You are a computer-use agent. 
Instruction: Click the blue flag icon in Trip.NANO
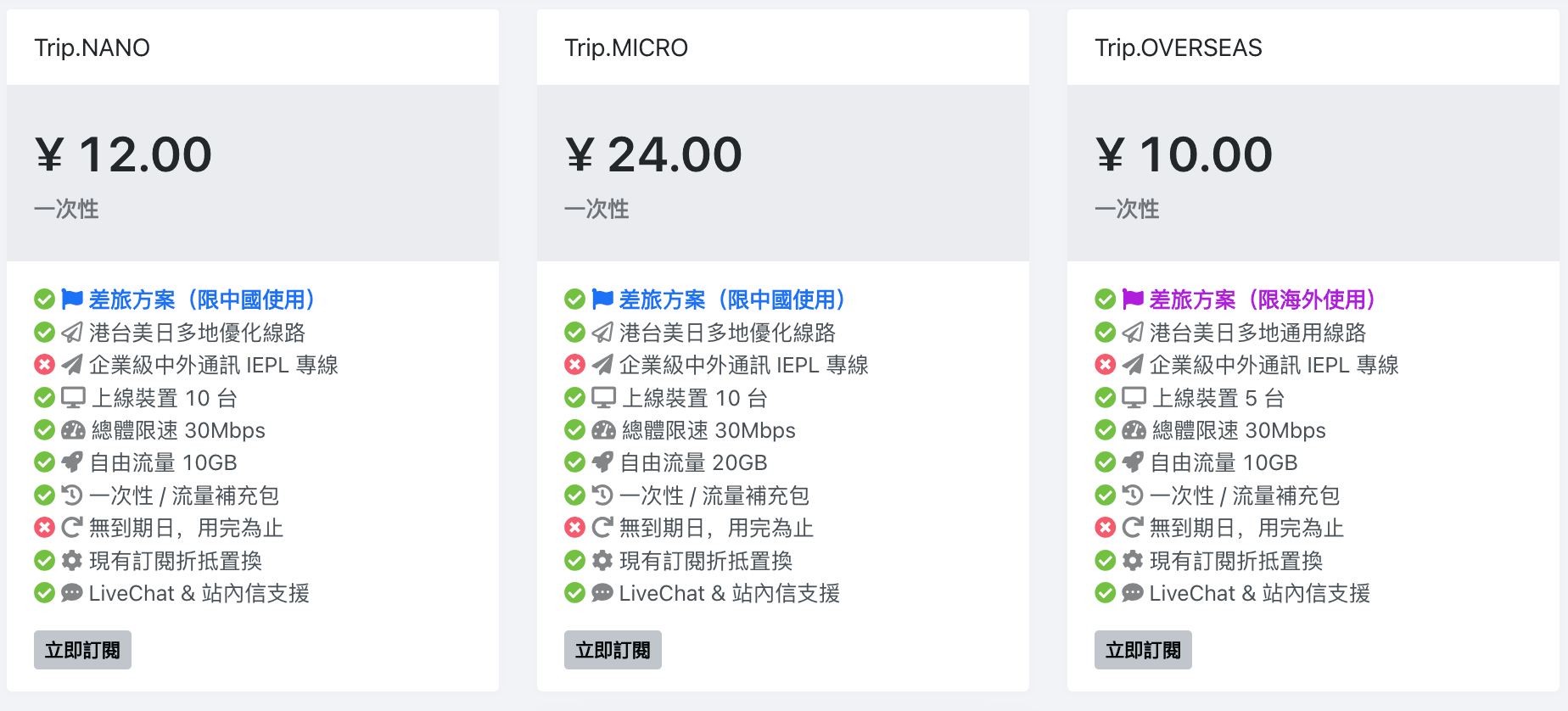pos(72,299)
